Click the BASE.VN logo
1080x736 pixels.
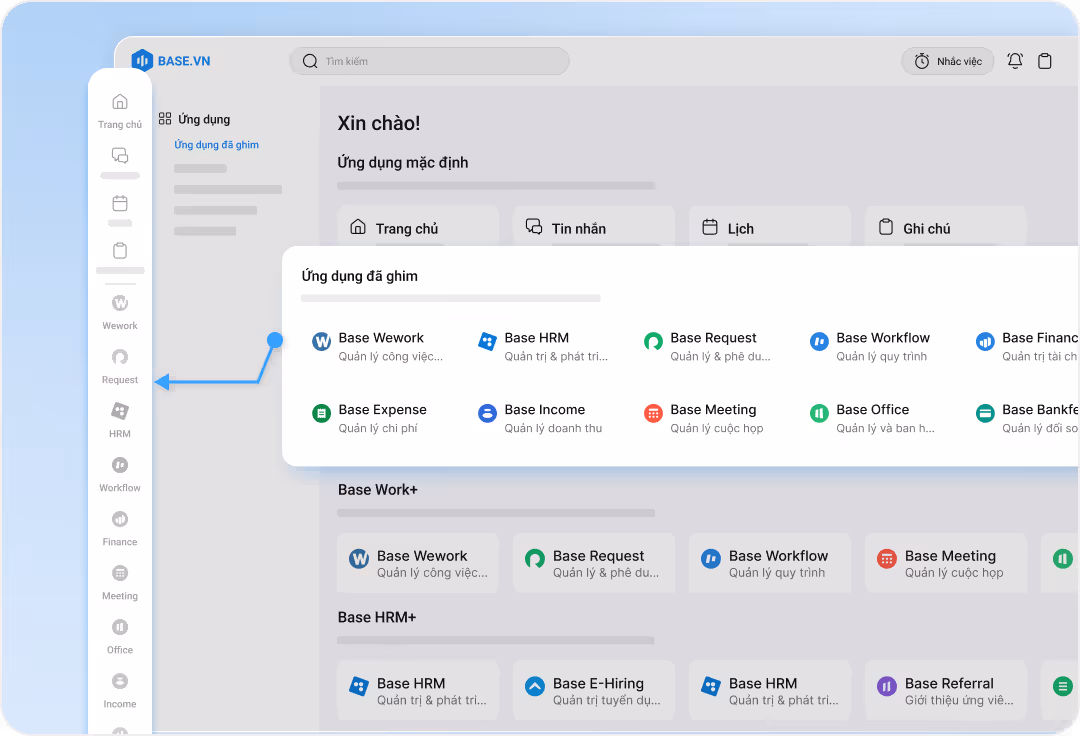click(171, 61)
